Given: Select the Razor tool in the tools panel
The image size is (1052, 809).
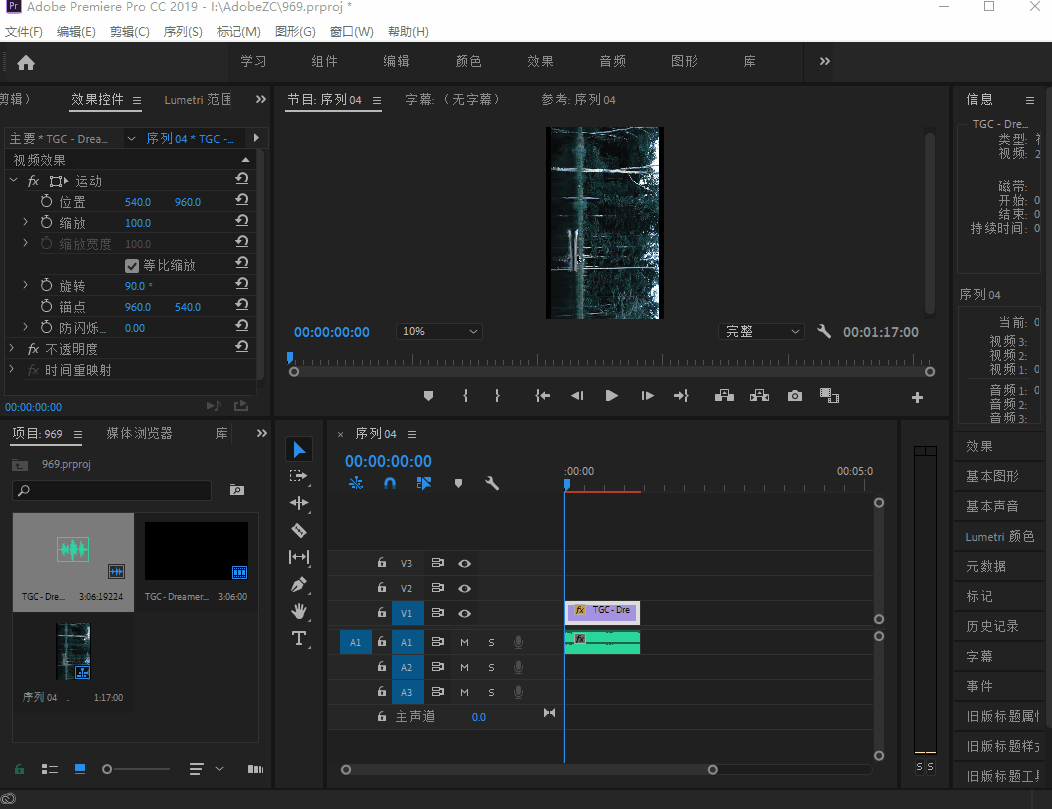Looking at the screenshot, I should [298, 530].
